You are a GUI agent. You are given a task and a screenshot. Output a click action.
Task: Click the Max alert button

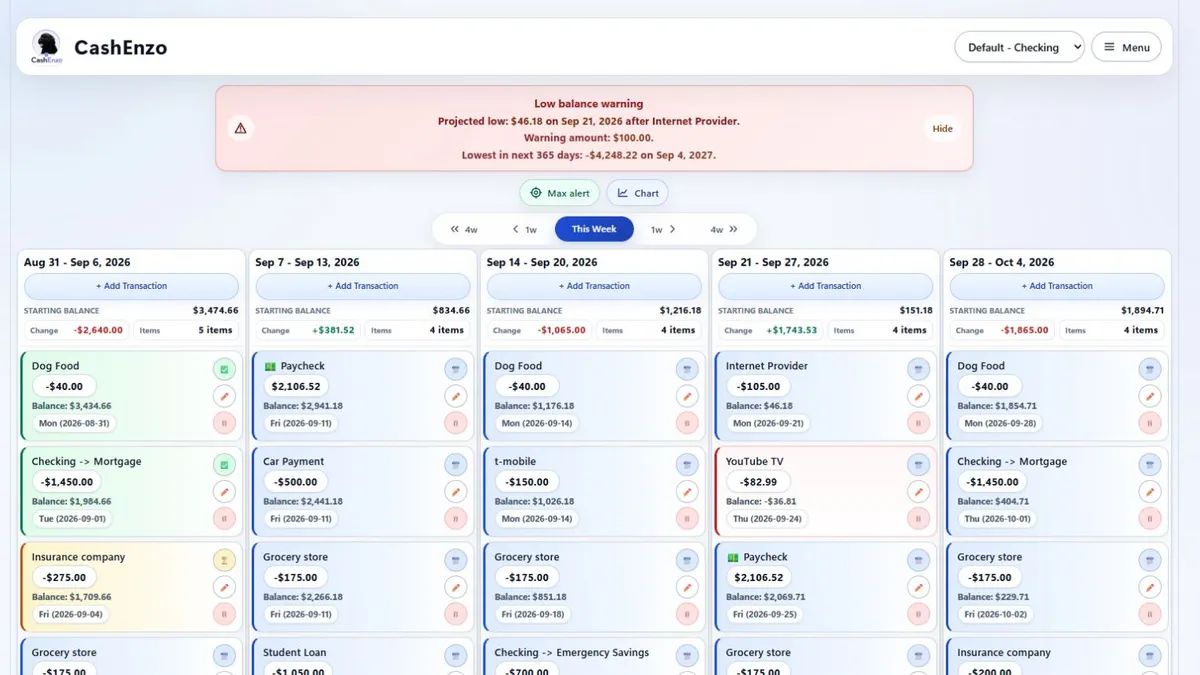[560, 193]
